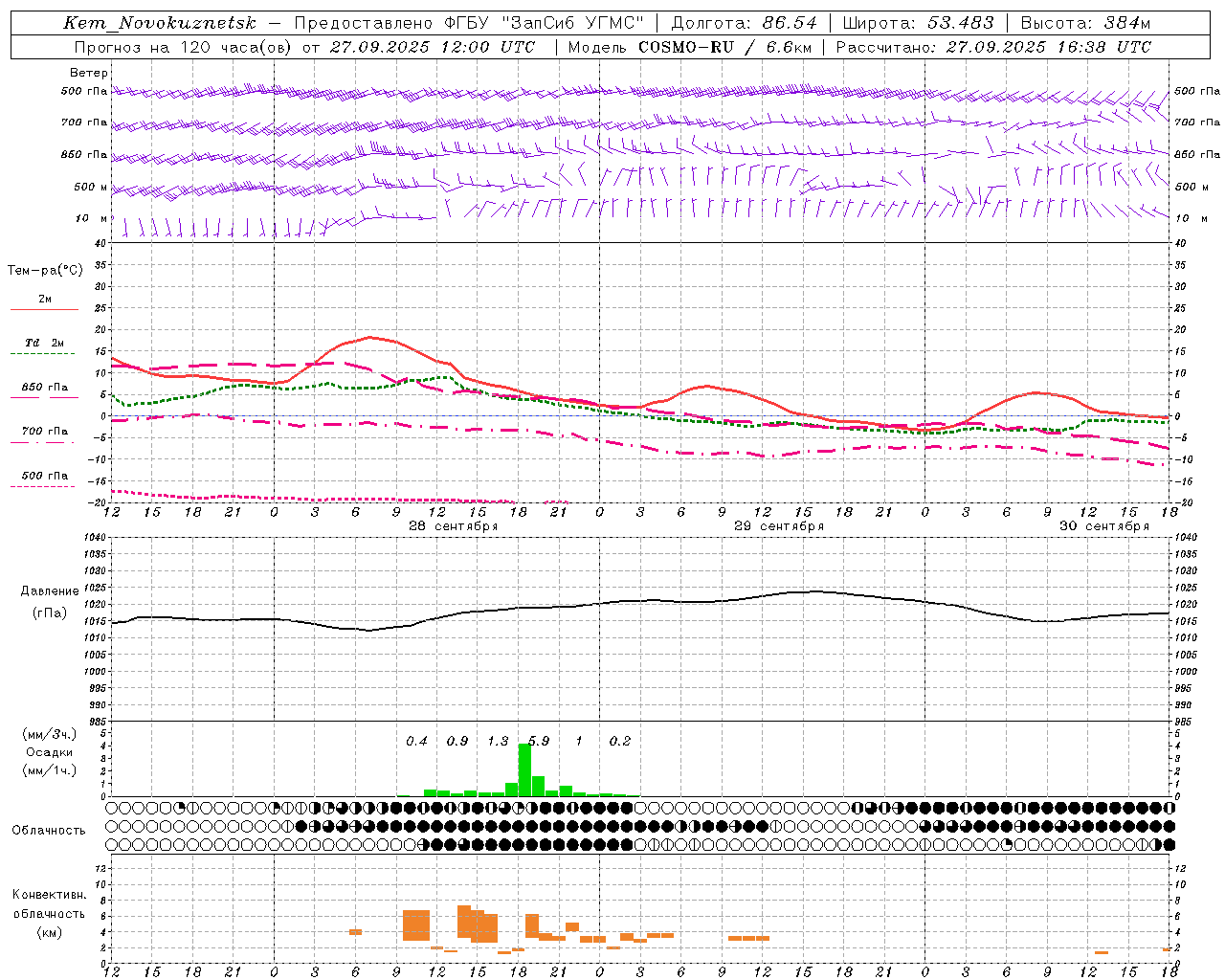Click the Высота: 384м header entry
This screenshot has height=980, width=1225.
[x=1085, y=24]
